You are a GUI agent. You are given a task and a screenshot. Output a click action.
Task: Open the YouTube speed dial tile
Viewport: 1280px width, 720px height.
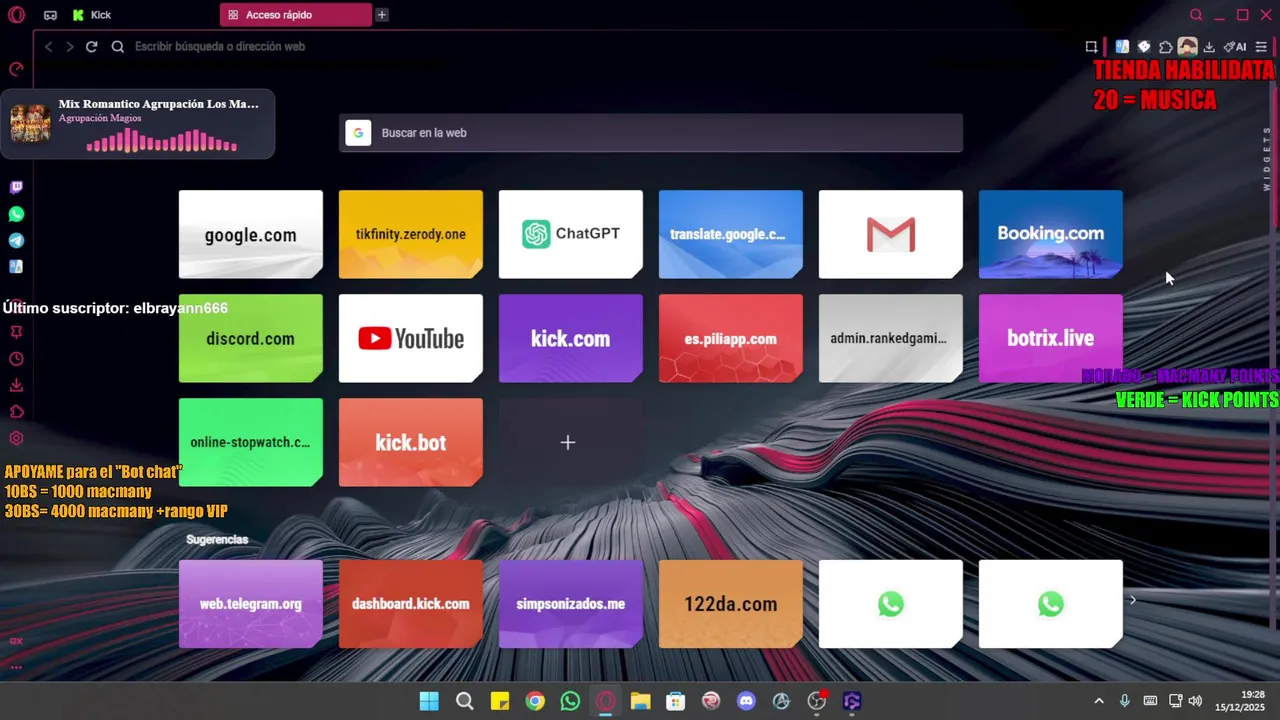click(x=411, y=338)
